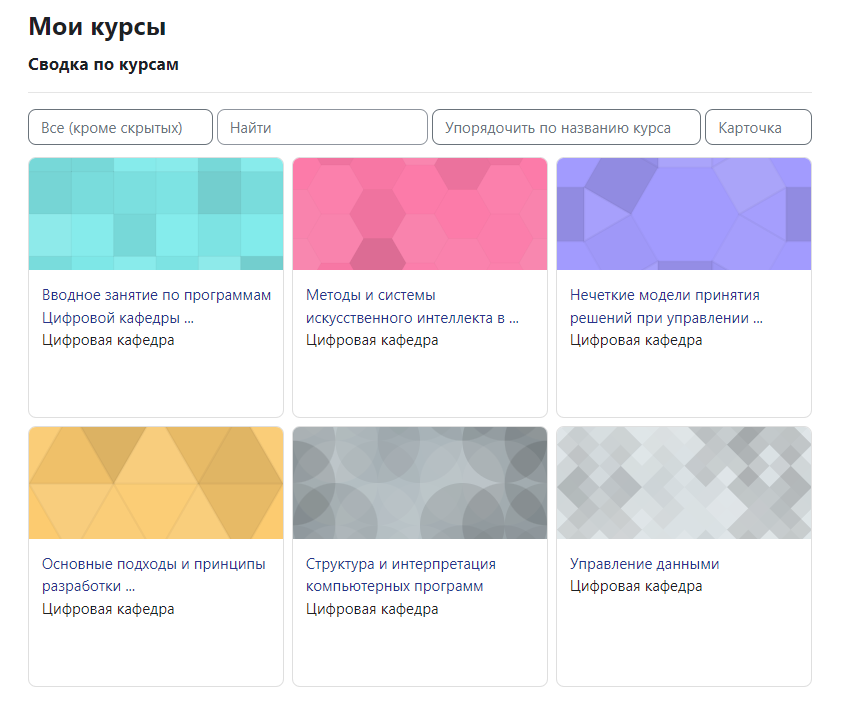This screenshot has height=718, width=853.
Task: Click 'Цифровая кафедра' under Управление данными
Action: (636, 586)
